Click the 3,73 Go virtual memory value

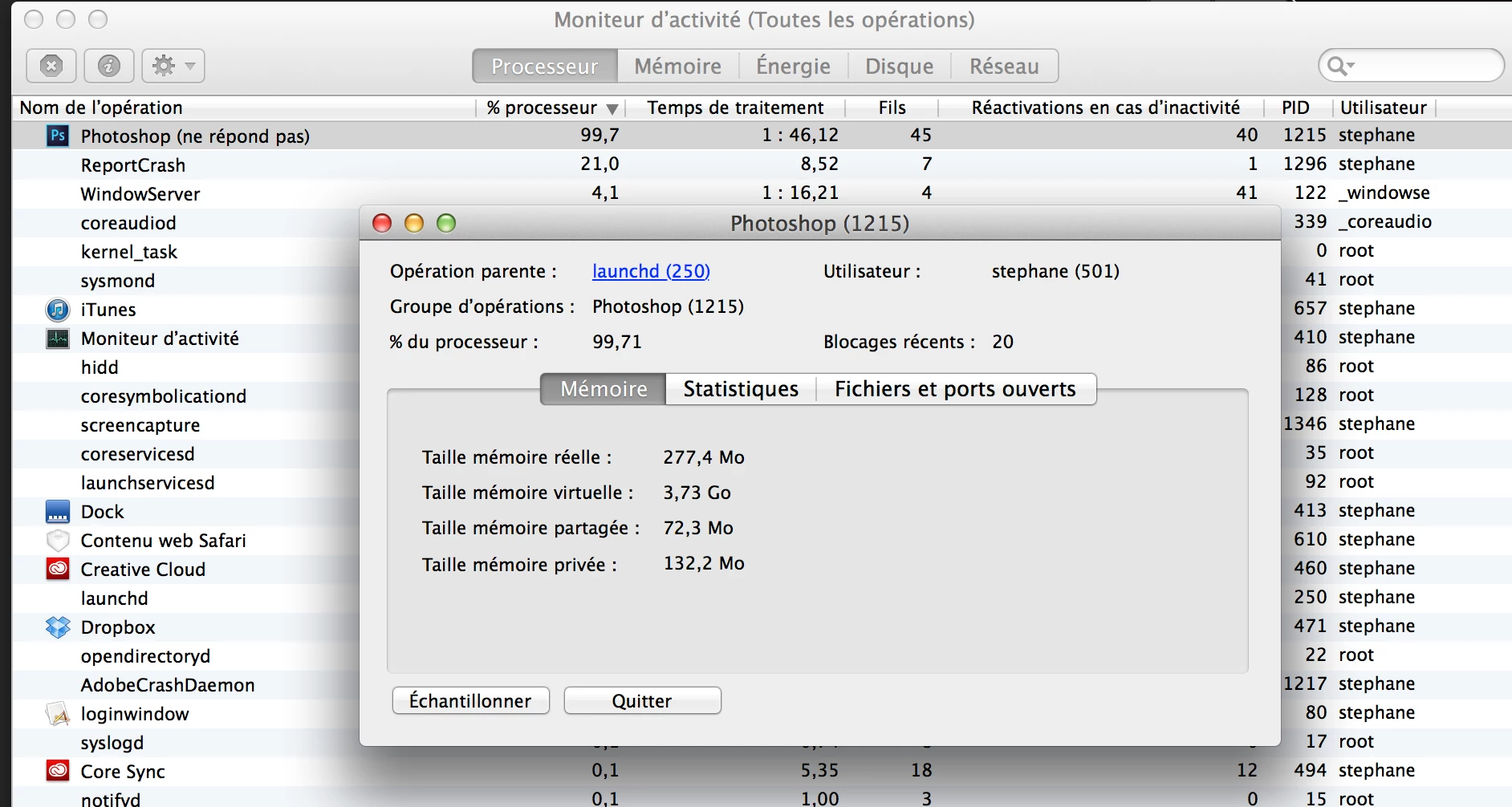point(697,493)
